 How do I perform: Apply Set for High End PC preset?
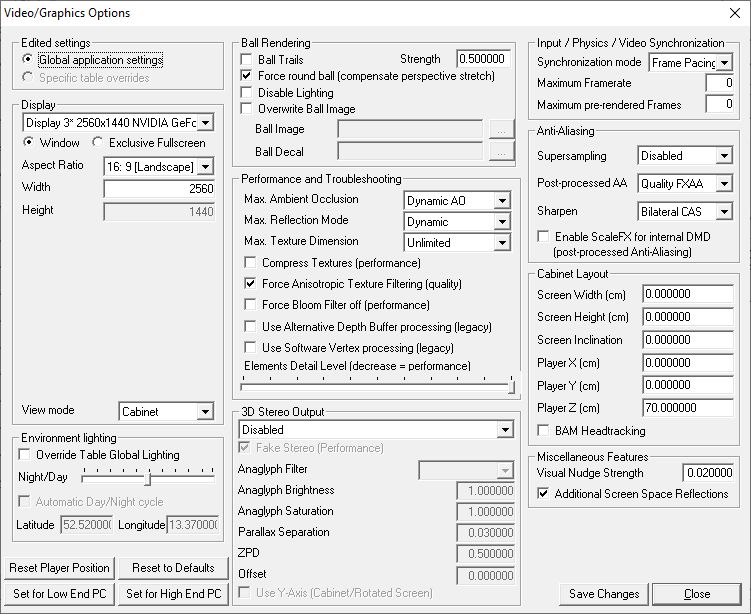[x=173, y=594]
